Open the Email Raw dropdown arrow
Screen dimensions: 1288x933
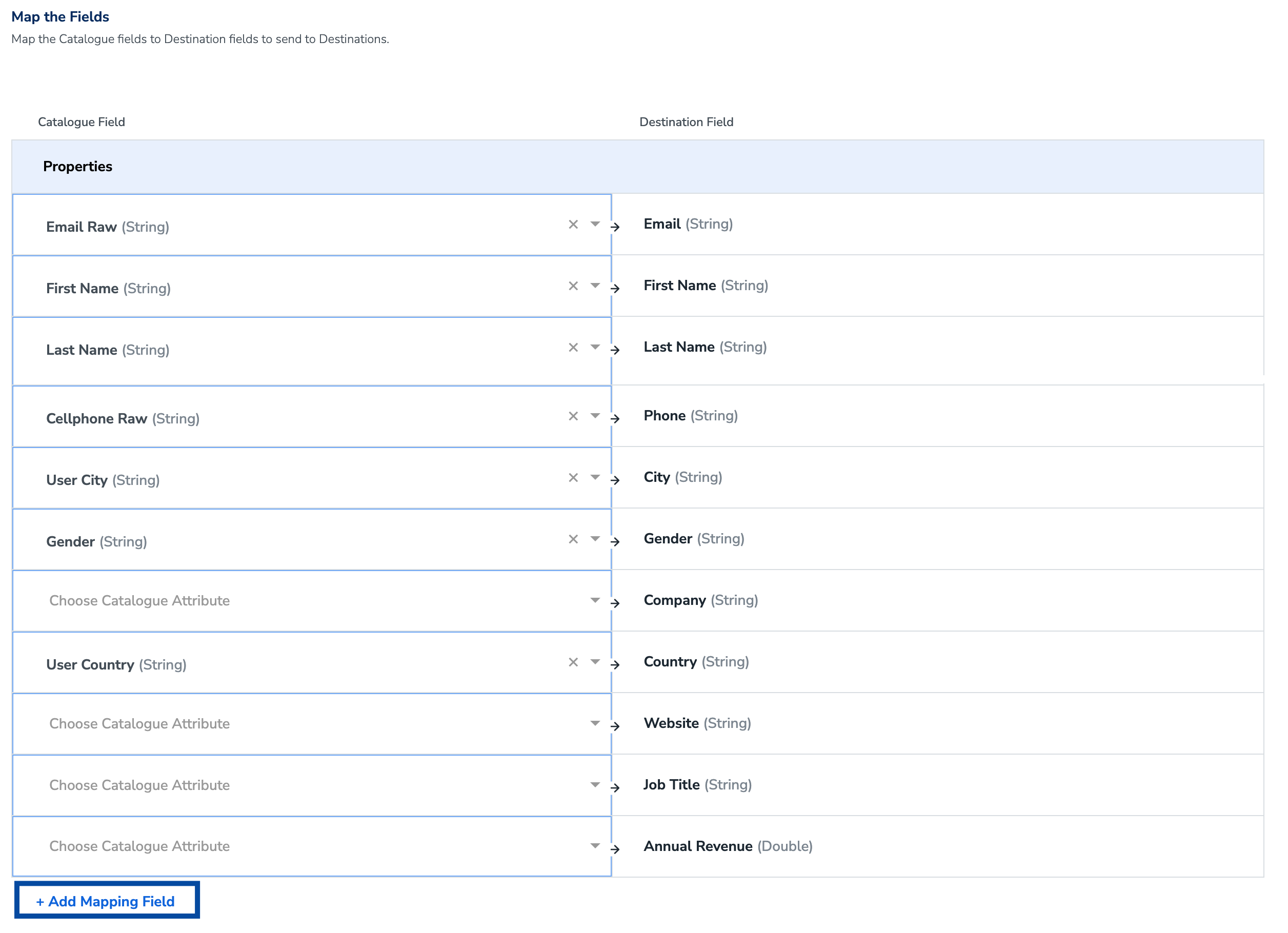(x=595, y=225)
